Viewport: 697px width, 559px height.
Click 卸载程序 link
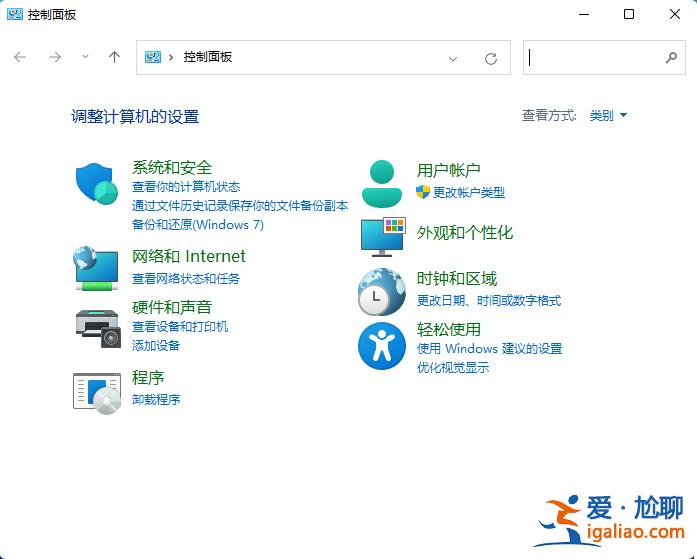click(x=156, y=399)
